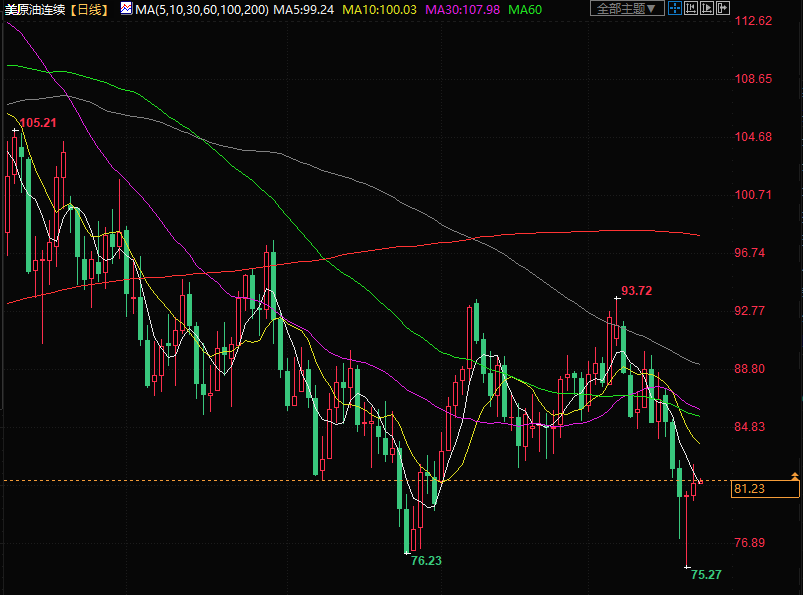Image resolution: width=803 pixels, height=595 pixels.
Task: Click the green MA60 legend label
Action: 525,9
